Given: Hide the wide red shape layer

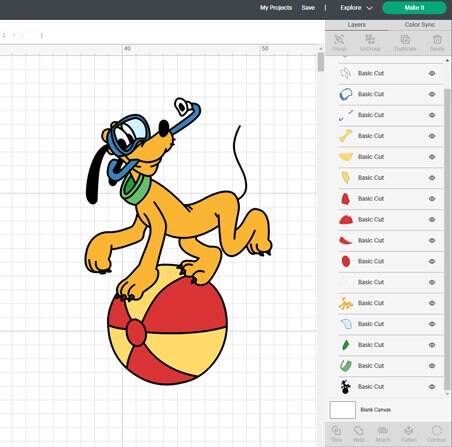Looking at the screenshot, I should coord(432,220).
